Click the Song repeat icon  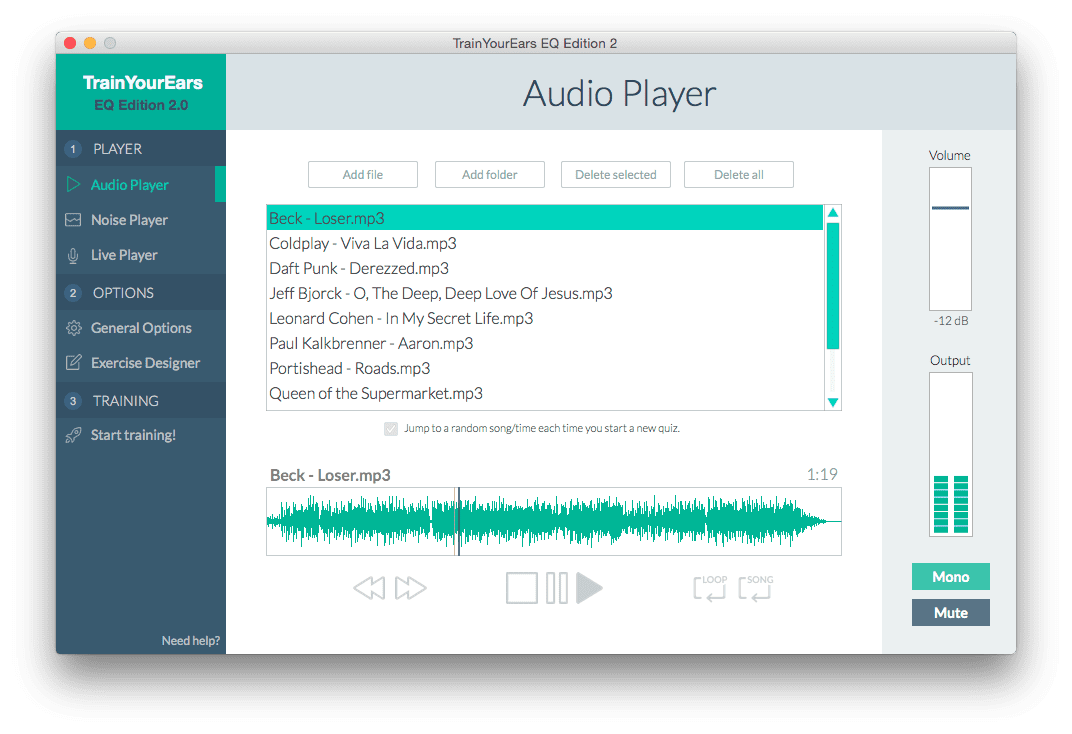click(x=755, y=588)
